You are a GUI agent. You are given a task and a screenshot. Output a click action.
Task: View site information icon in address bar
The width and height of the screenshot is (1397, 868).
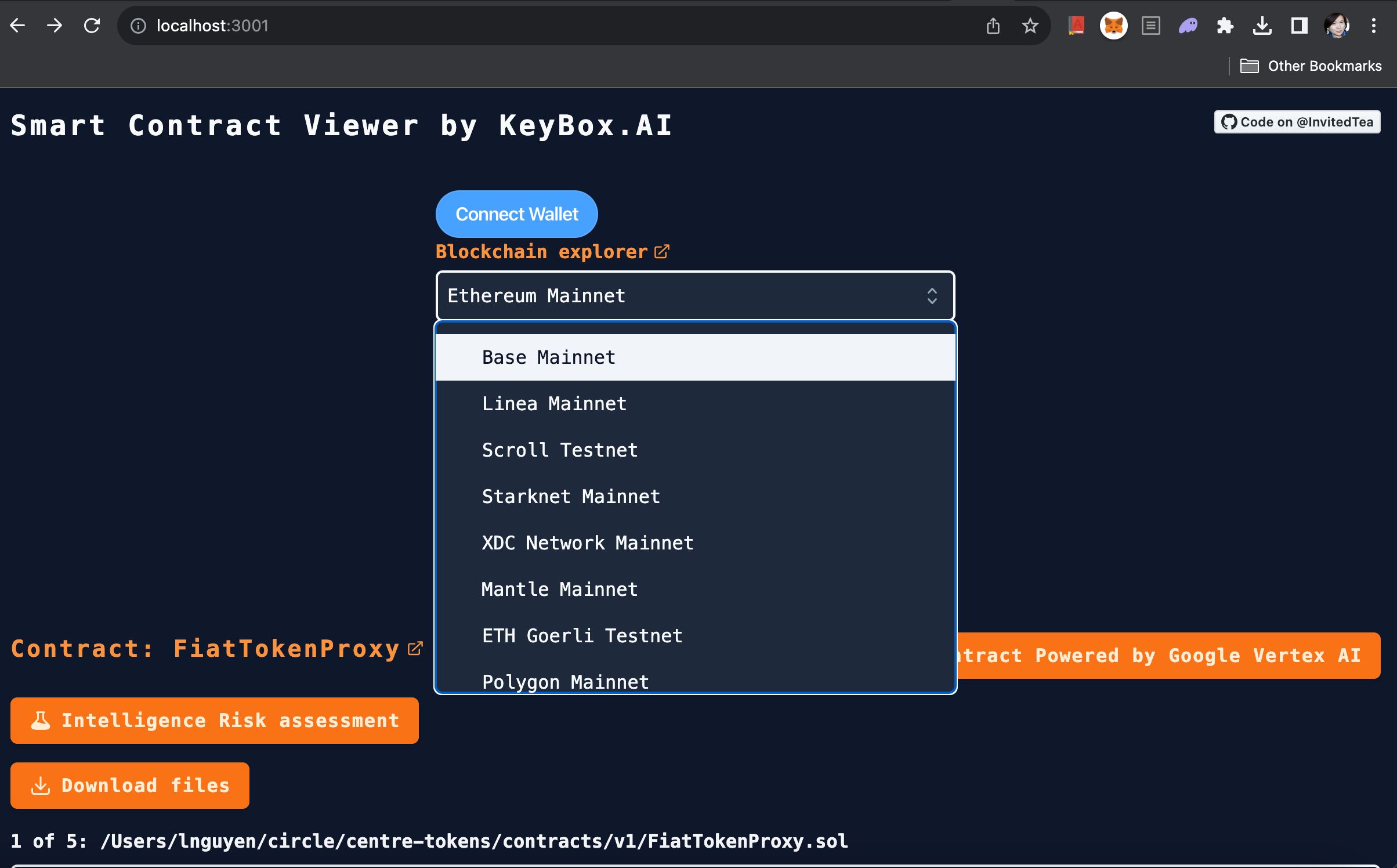pos(138,26)
